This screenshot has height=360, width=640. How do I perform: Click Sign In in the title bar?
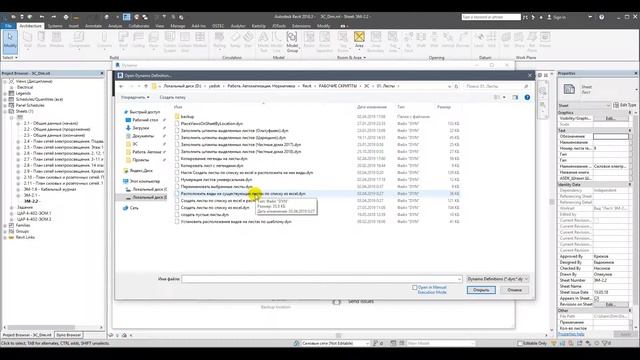(556, 17)
